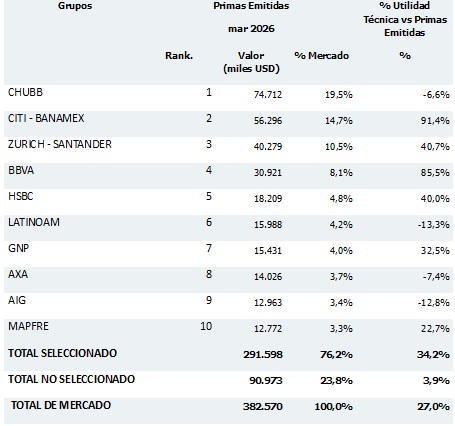The width and height of the screenshot is (455, 426).
Task: Select the Valor (miles USD) header
Action: 251,62
